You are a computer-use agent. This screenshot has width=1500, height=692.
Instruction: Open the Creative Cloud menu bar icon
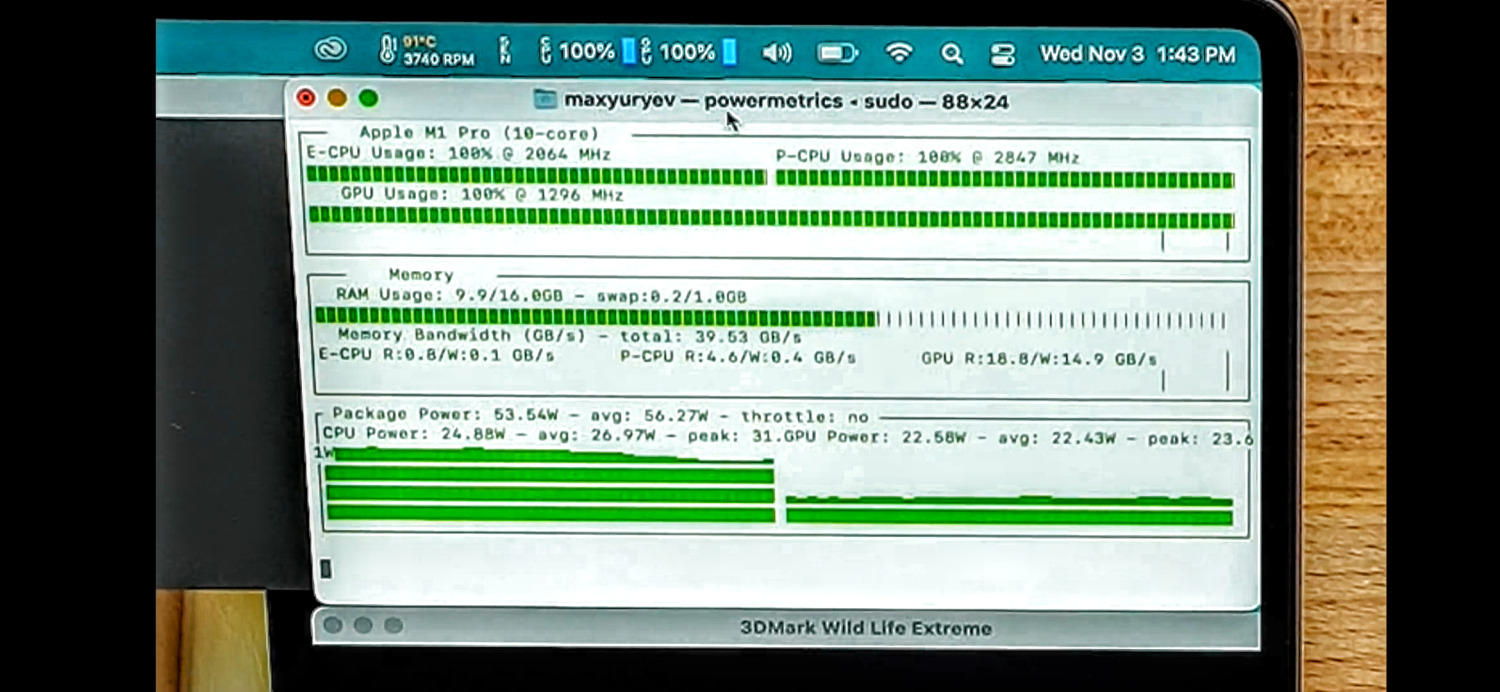pos(330,51)
